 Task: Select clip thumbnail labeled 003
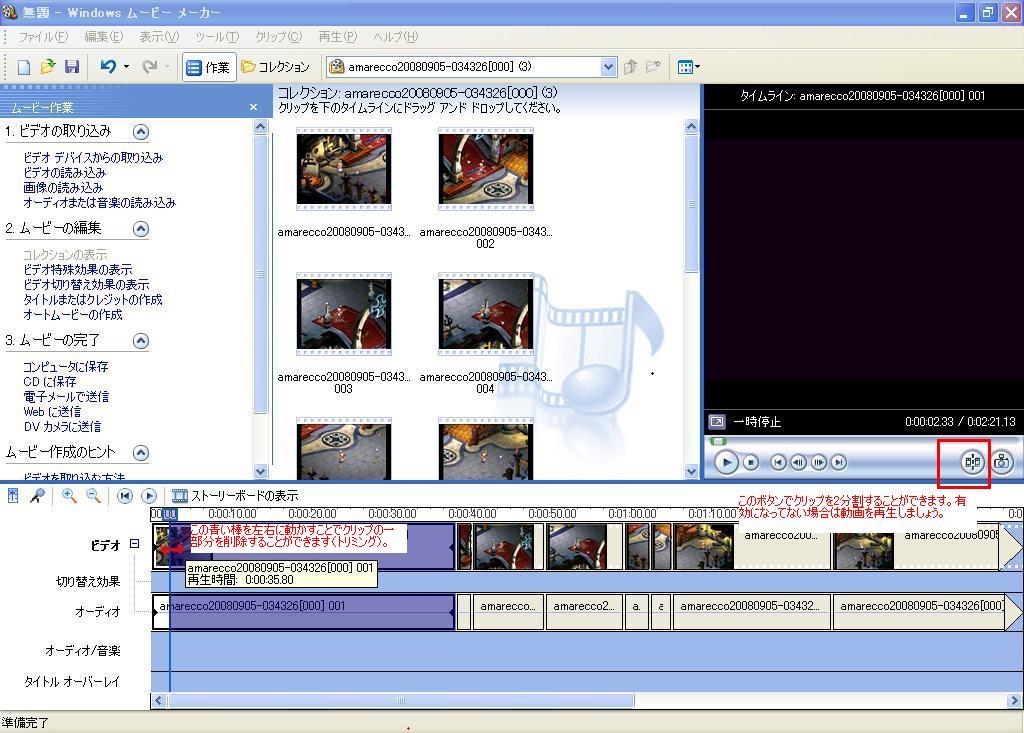click(344, 314)
